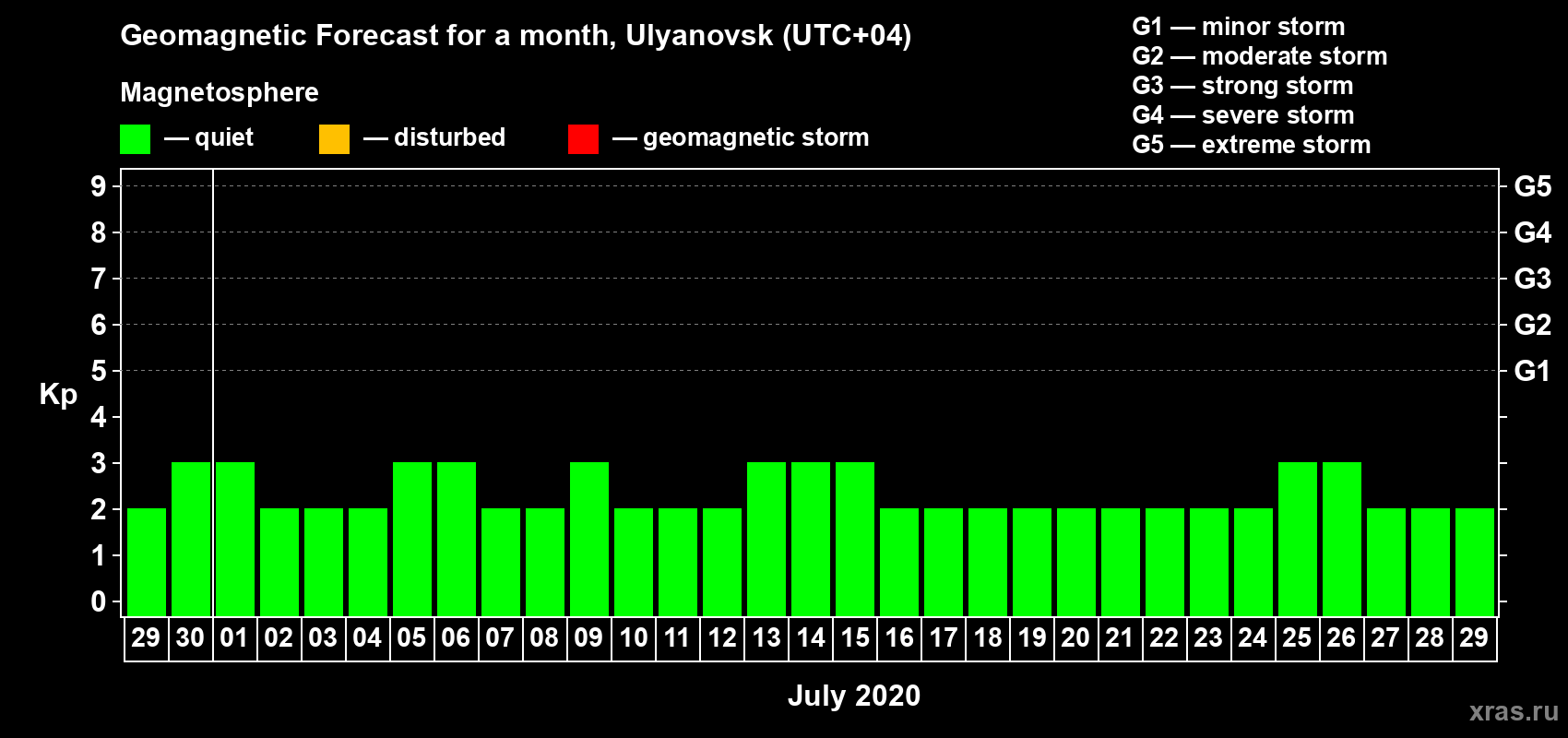Click date label 28 on the axis
Image resolution: width=1568 pixels, height=738 pixels.
tap(1430, 637)
